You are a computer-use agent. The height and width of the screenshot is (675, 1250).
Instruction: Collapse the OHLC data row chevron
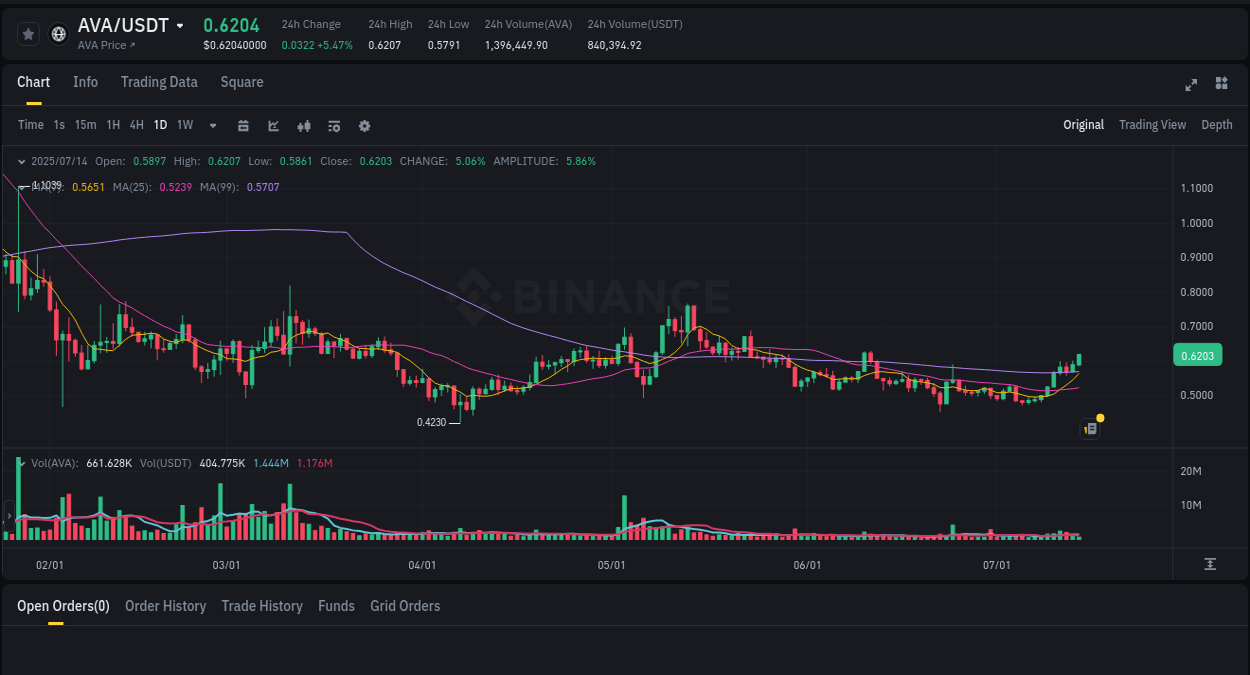pos(20,160)
